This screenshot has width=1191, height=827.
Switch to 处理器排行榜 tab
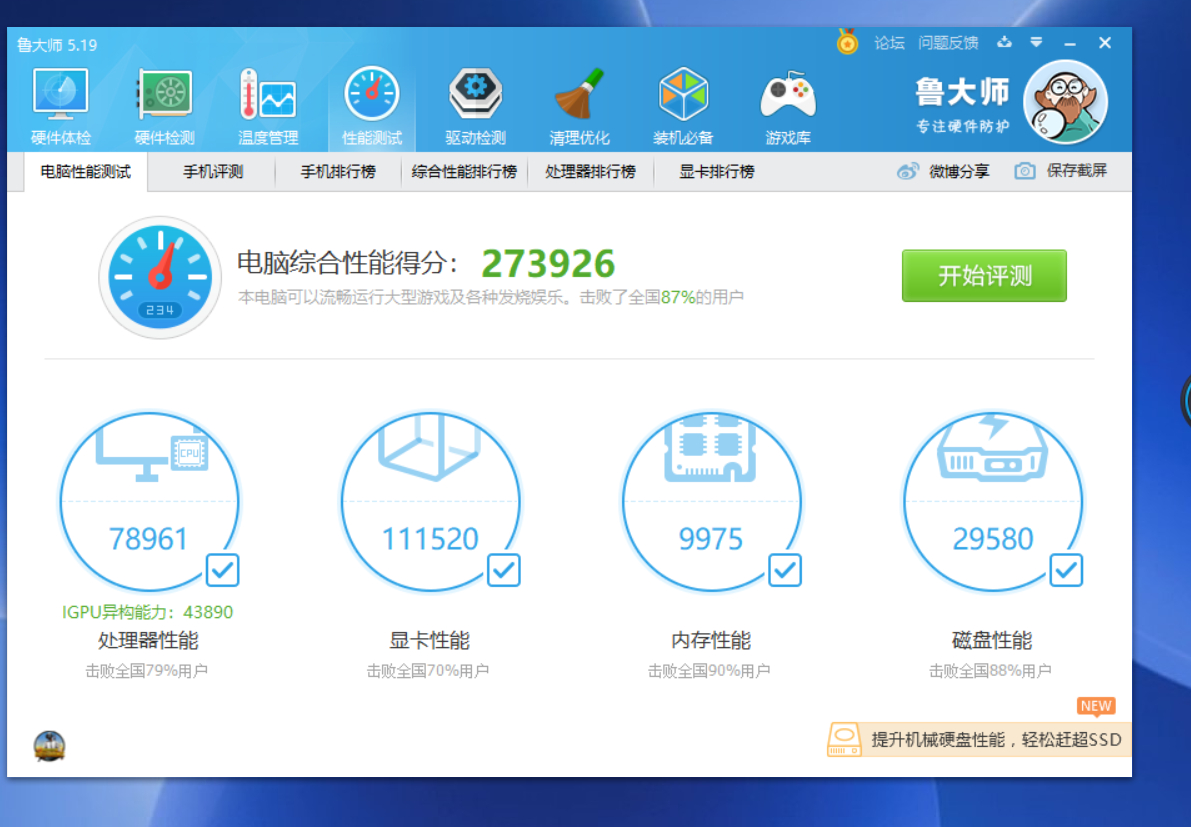[x=590, y=172]
